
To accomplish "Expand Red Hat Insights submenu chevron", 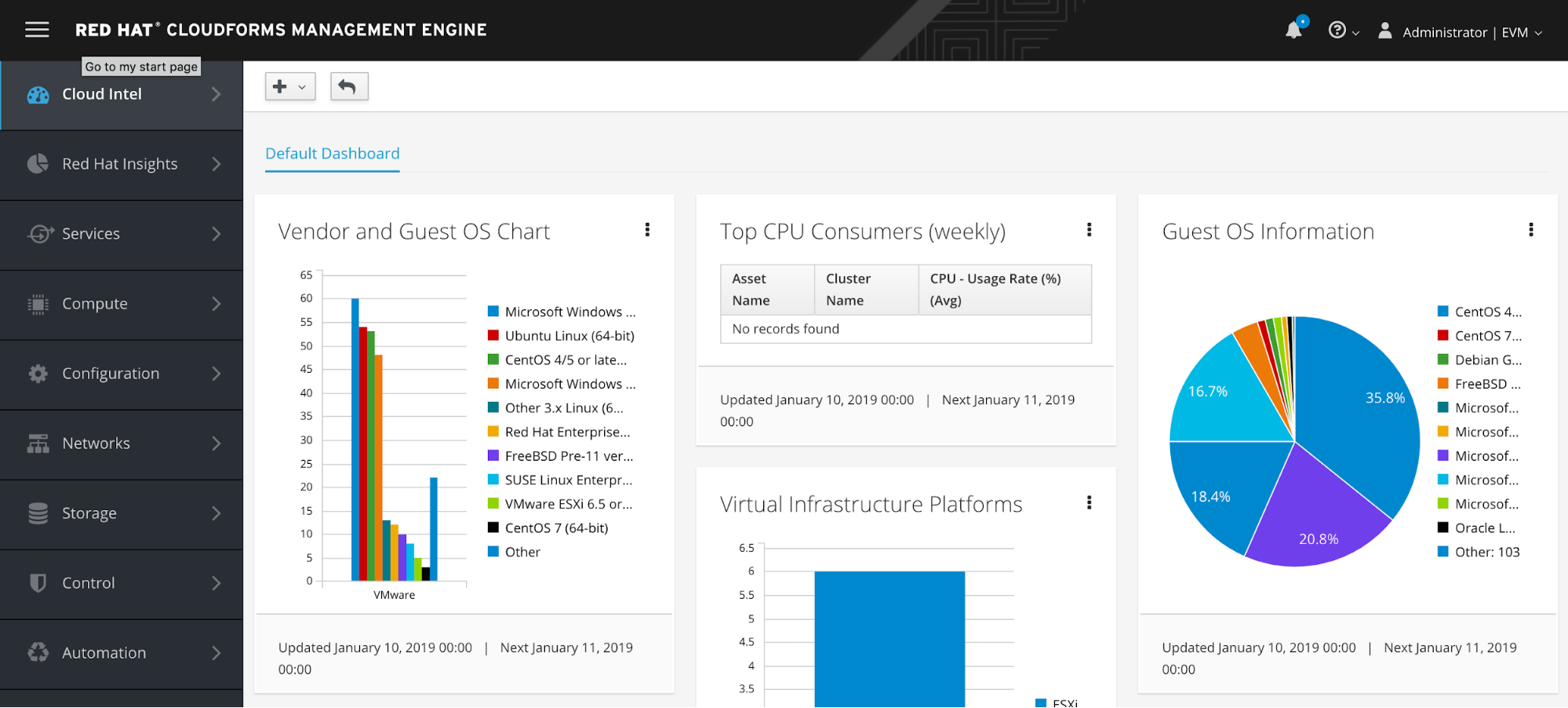I will (x=216, y=164).
